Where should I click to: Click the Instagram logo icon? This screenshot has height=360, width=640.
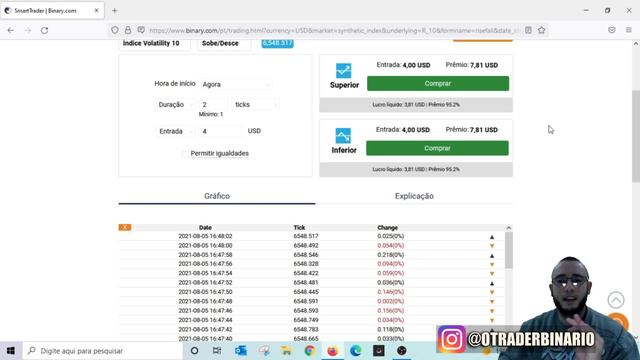point(451,339)
